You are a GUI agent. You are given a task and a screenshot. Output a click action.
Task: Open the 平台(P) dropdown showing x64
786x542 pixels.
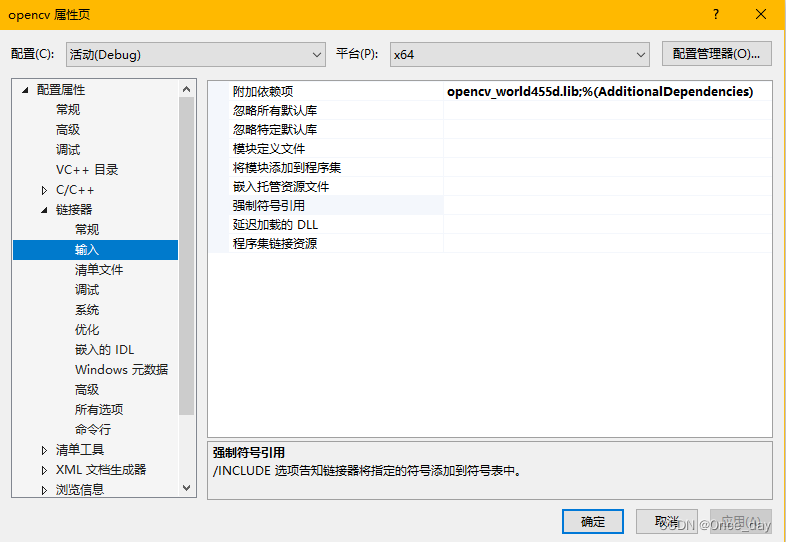pyautogui.click(x=519, y=54)
